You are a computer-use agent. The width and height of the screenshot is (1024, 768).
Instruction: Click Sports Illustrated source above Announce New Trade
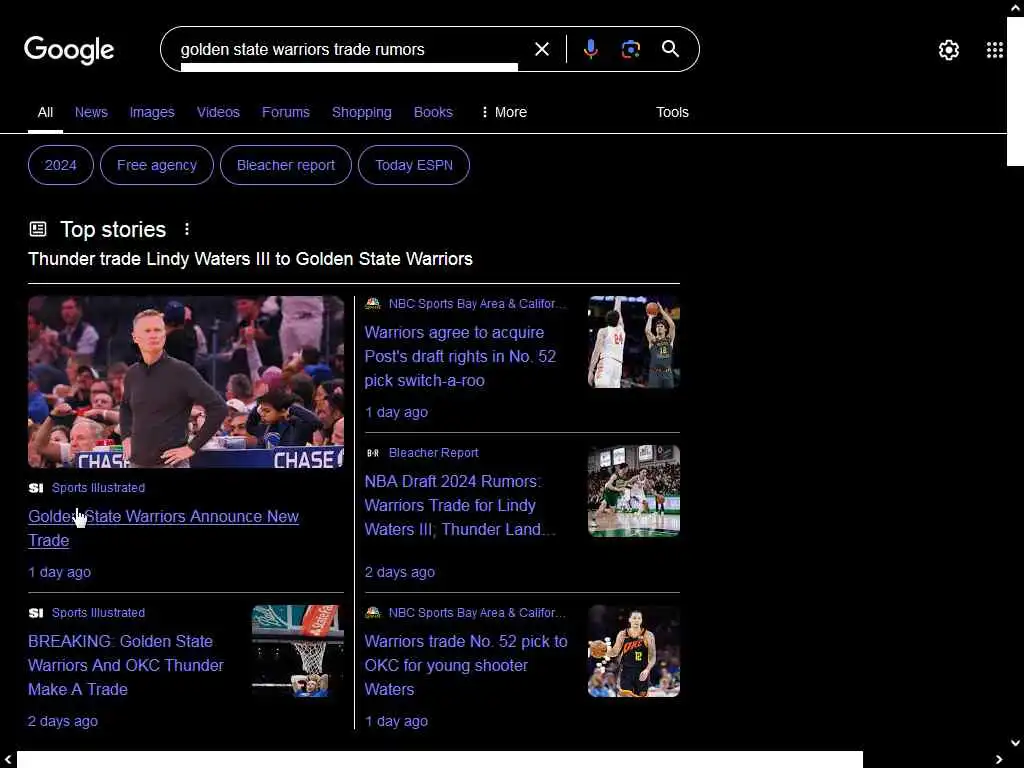click(x=87, y=488)
